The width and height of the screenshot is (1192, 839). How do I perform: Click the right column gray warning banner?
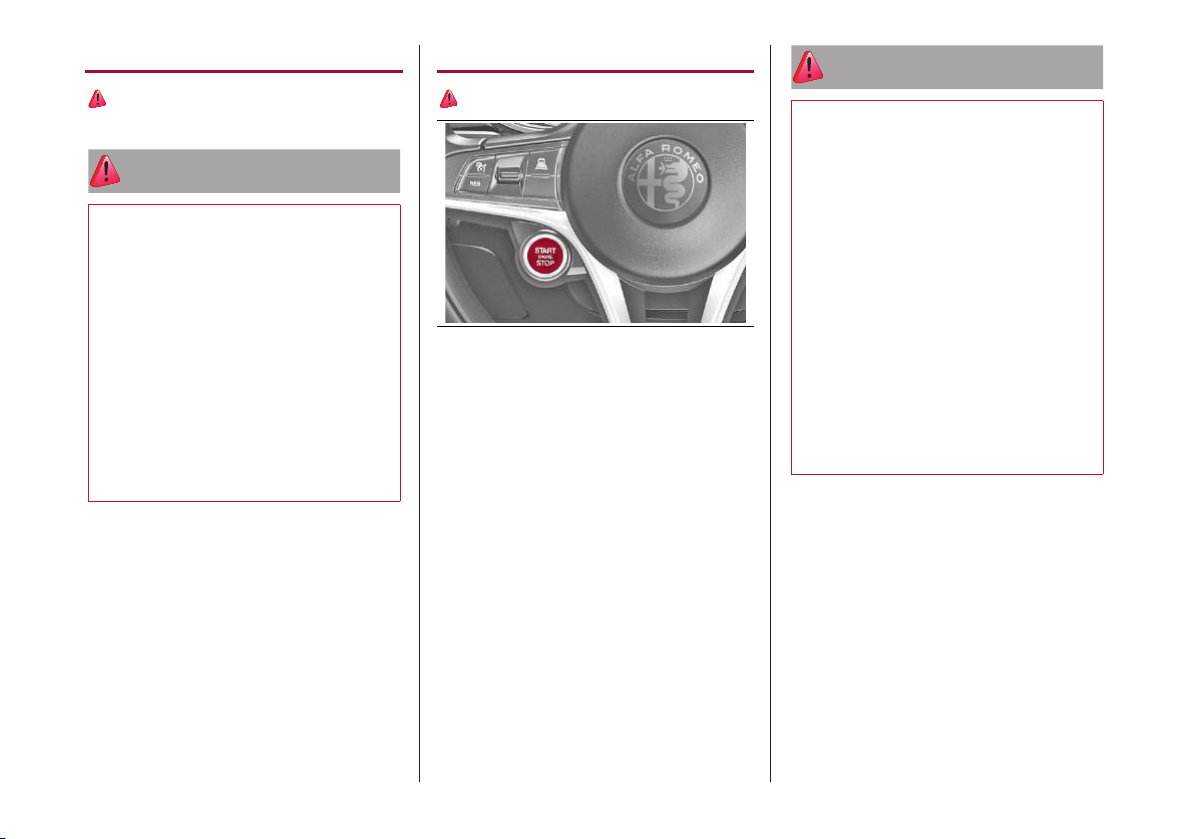(x=946, y=67)
